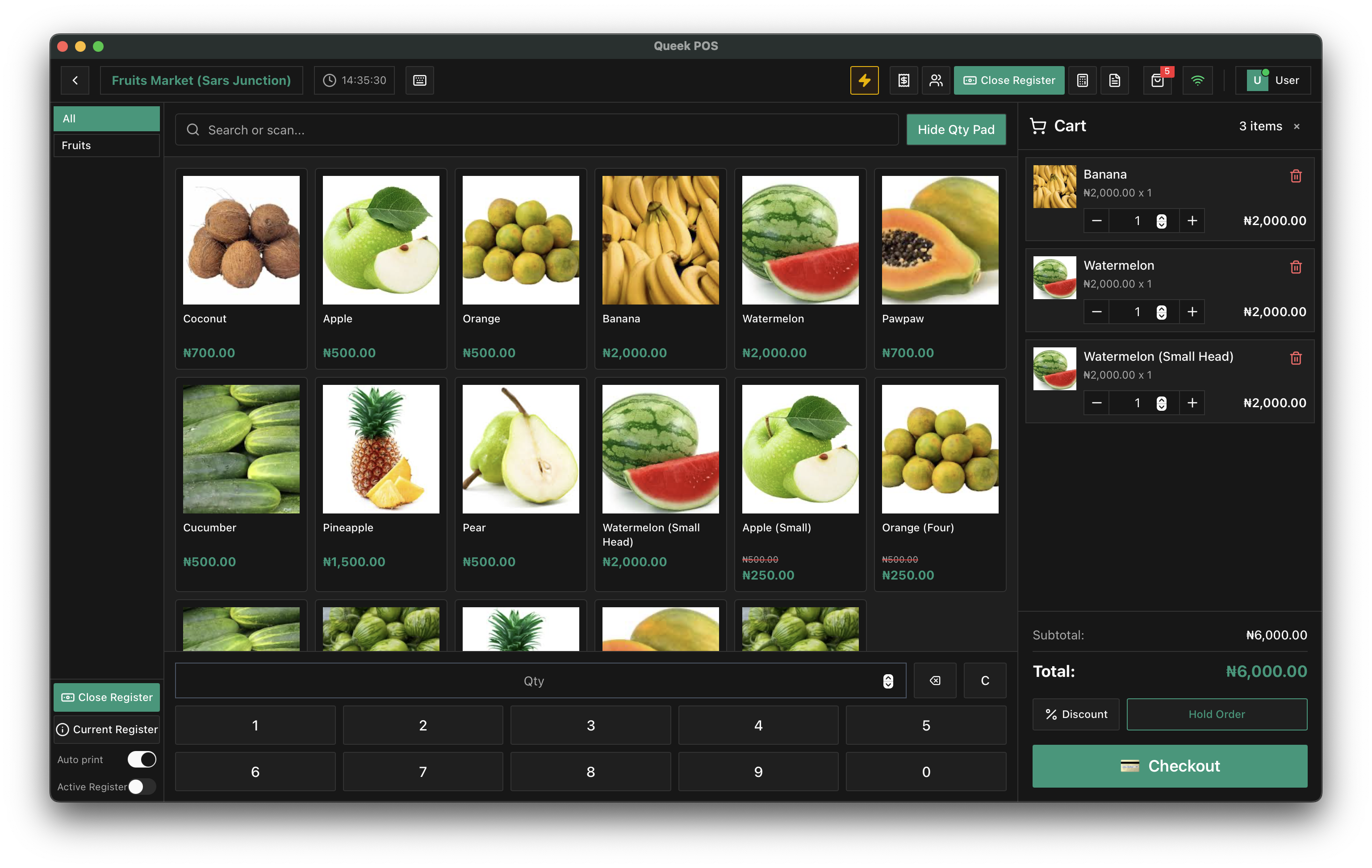Clear the cart with the × icon
1372x868 pixels.
tap(1297, 126)
